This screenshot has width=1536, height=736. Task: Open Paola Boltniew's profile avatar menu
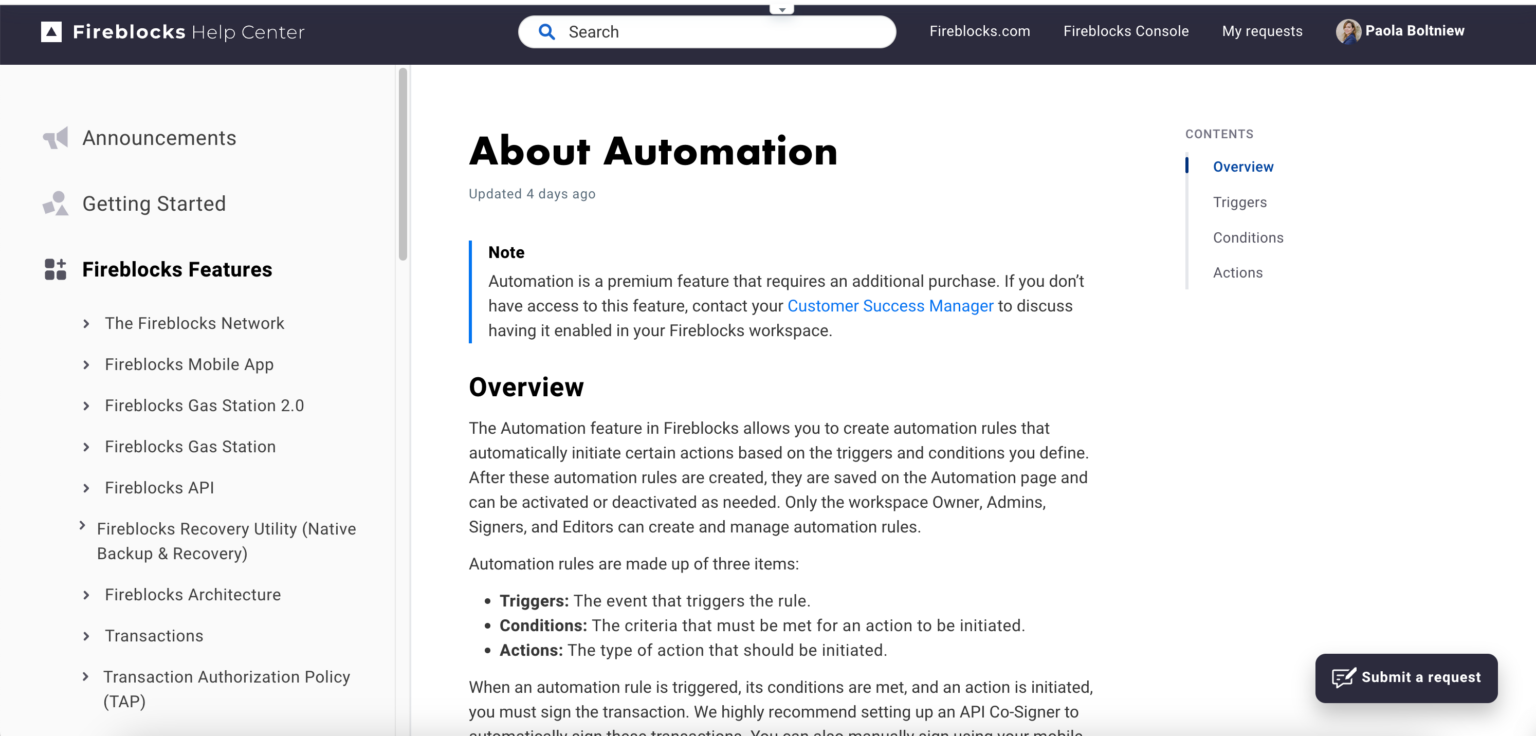click(x=1350, y=31)
